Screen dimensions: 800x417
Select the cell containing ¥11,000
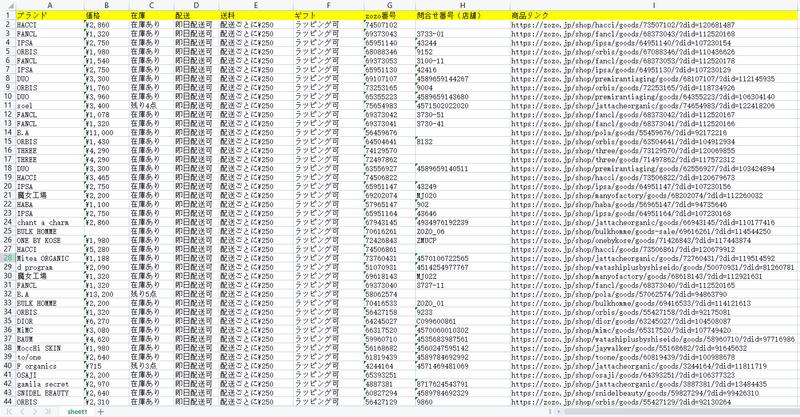coord(99,133)
